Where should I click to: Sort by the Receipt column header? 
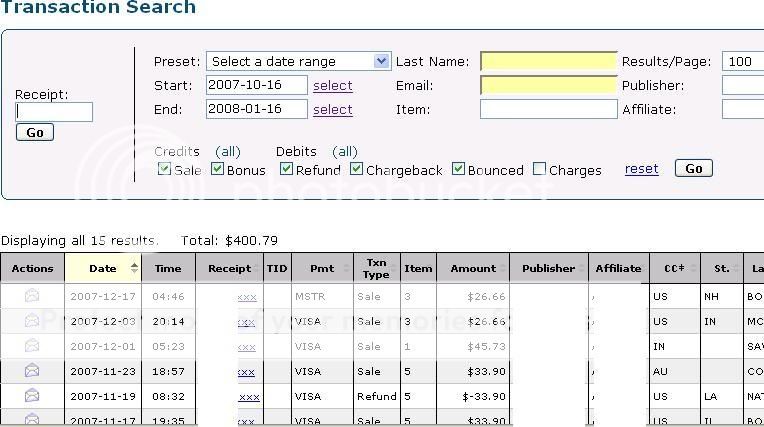coord(229,268)
